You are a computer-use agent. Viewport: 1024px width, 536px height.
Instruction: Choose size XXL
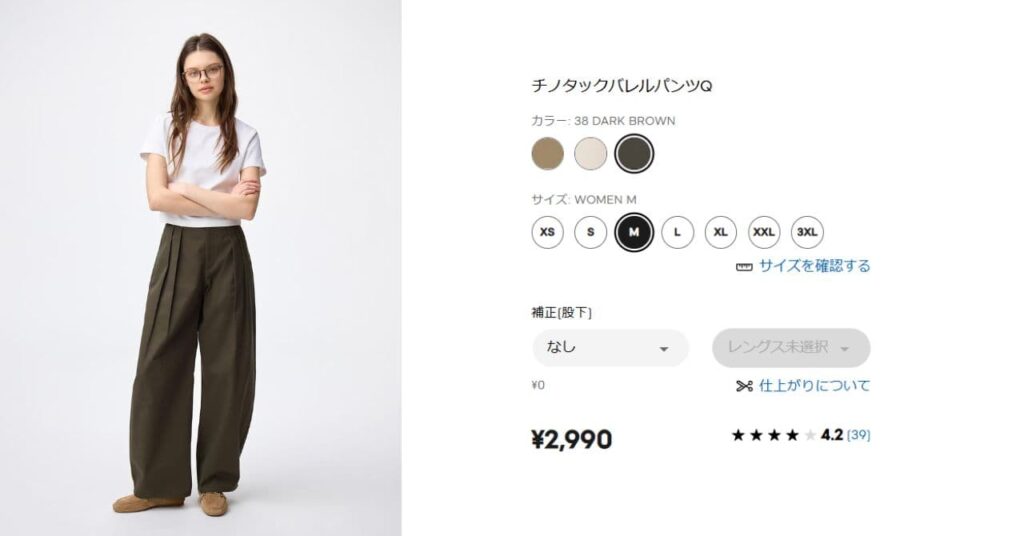click(763, 232)
